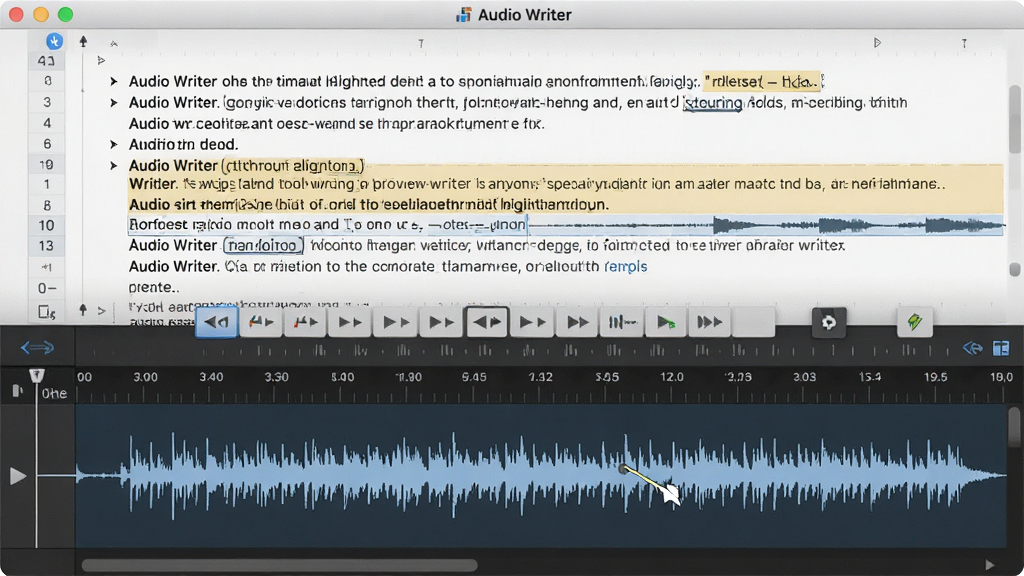This screenshot has height=576, width=1024.
Task: Expand the 'Audio Writer. (gongik' row
Action: click(114, 103)
